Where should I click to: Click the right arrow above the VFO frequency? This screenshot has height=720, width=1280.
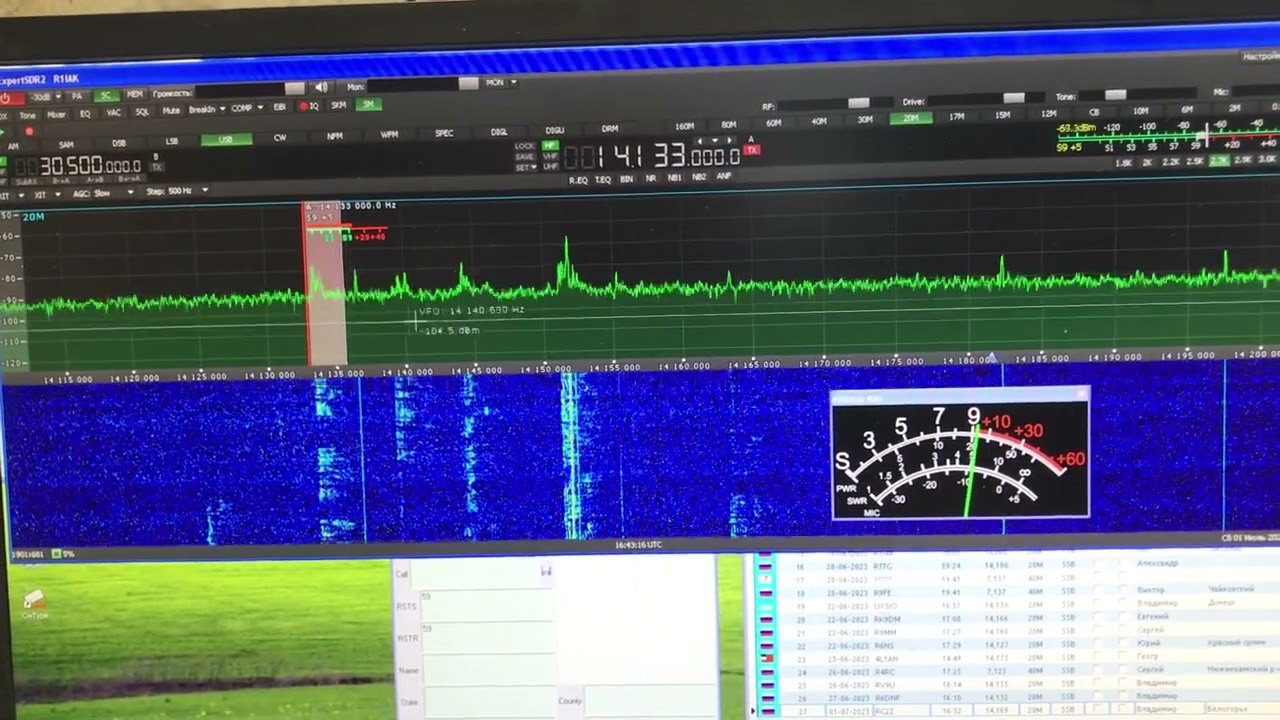coord(730,141)
